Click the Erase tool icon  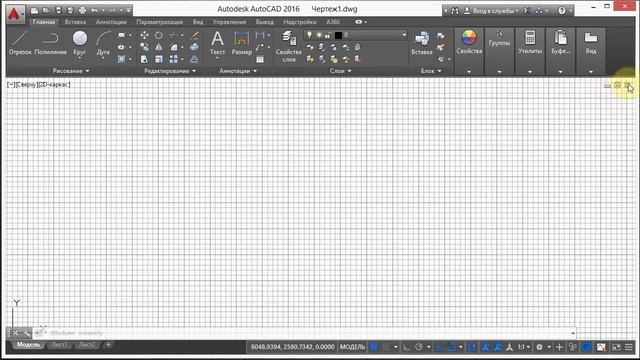coord(195,36)
